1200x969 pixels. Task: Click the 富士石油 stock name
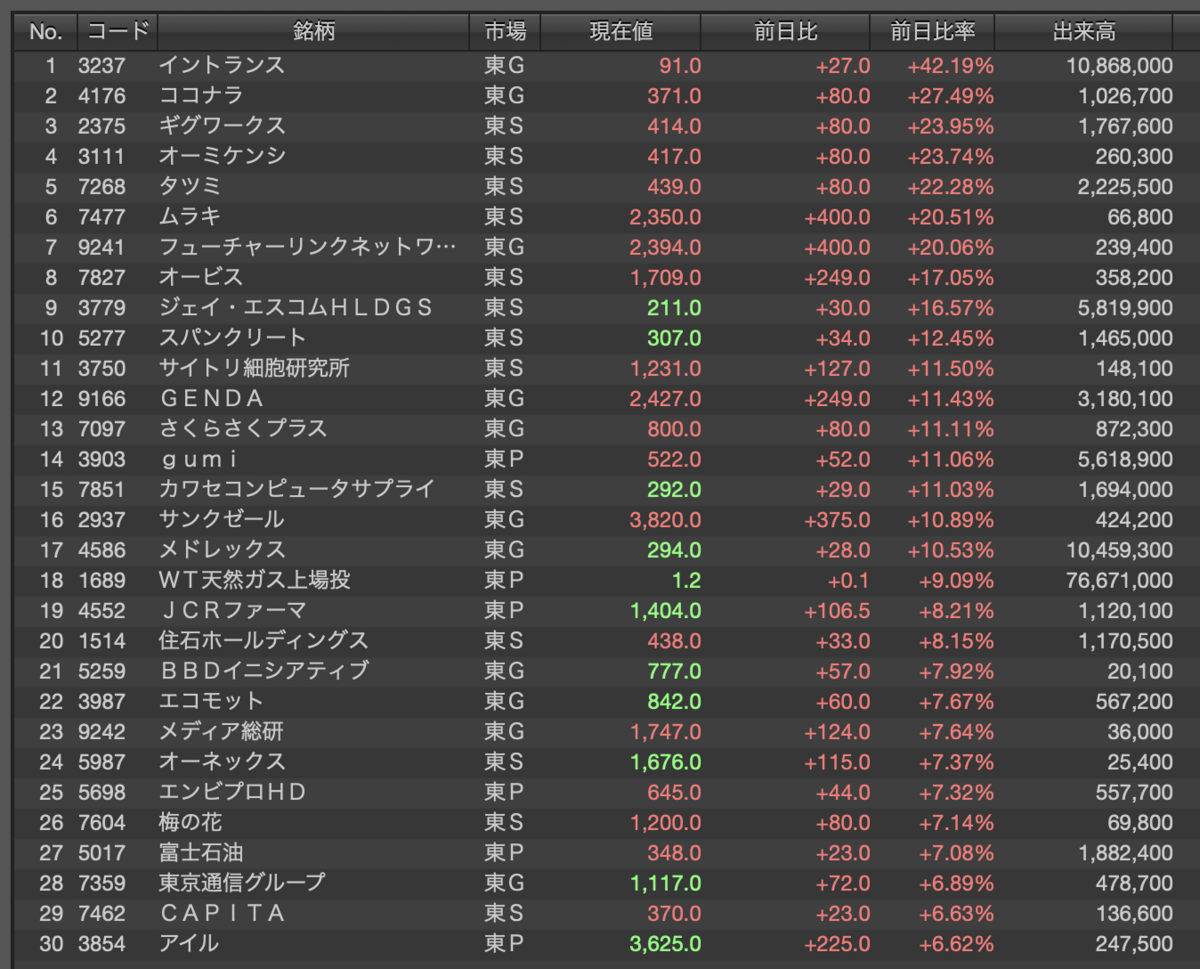tap(201, 852)
